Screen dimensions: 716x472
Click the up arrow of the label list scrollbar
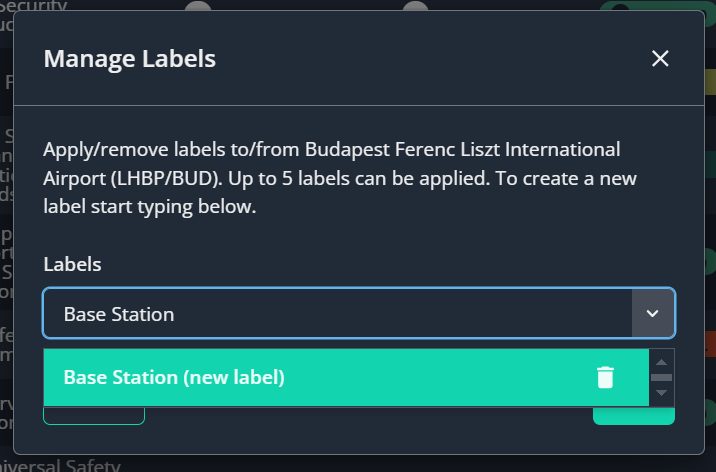[x=661, y=362]
